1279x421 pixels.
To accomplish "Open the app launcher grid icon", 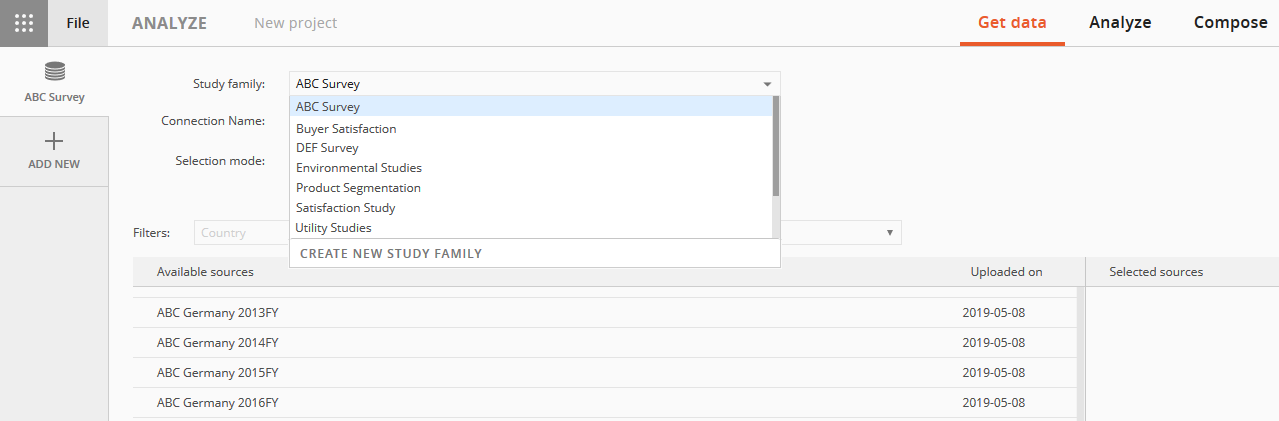I will pyautogui.click(x=24, y=23).
